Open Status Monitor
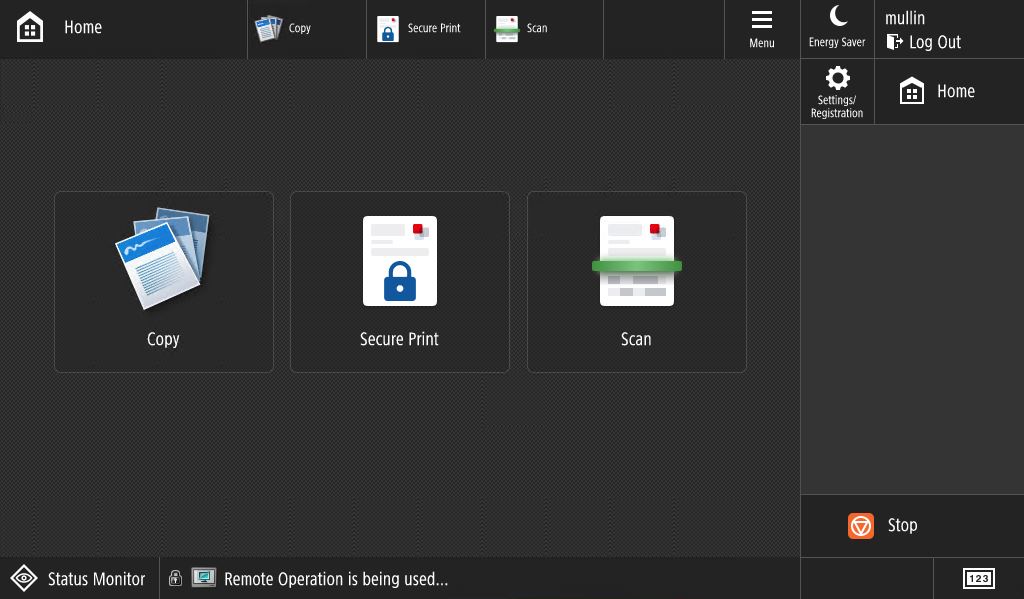The width and height of the screenshot is (1024, 599). pyautogui.click(x=79, y=579)
